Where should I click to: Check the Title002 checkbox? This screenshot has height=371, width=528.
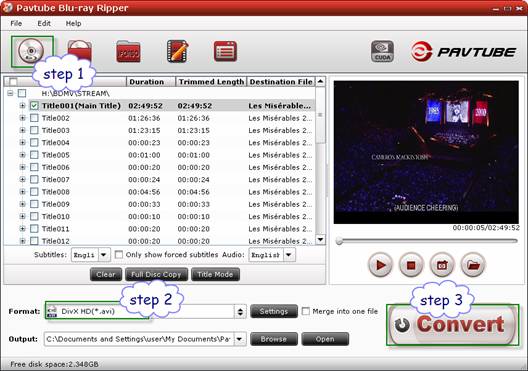point(34,118)
